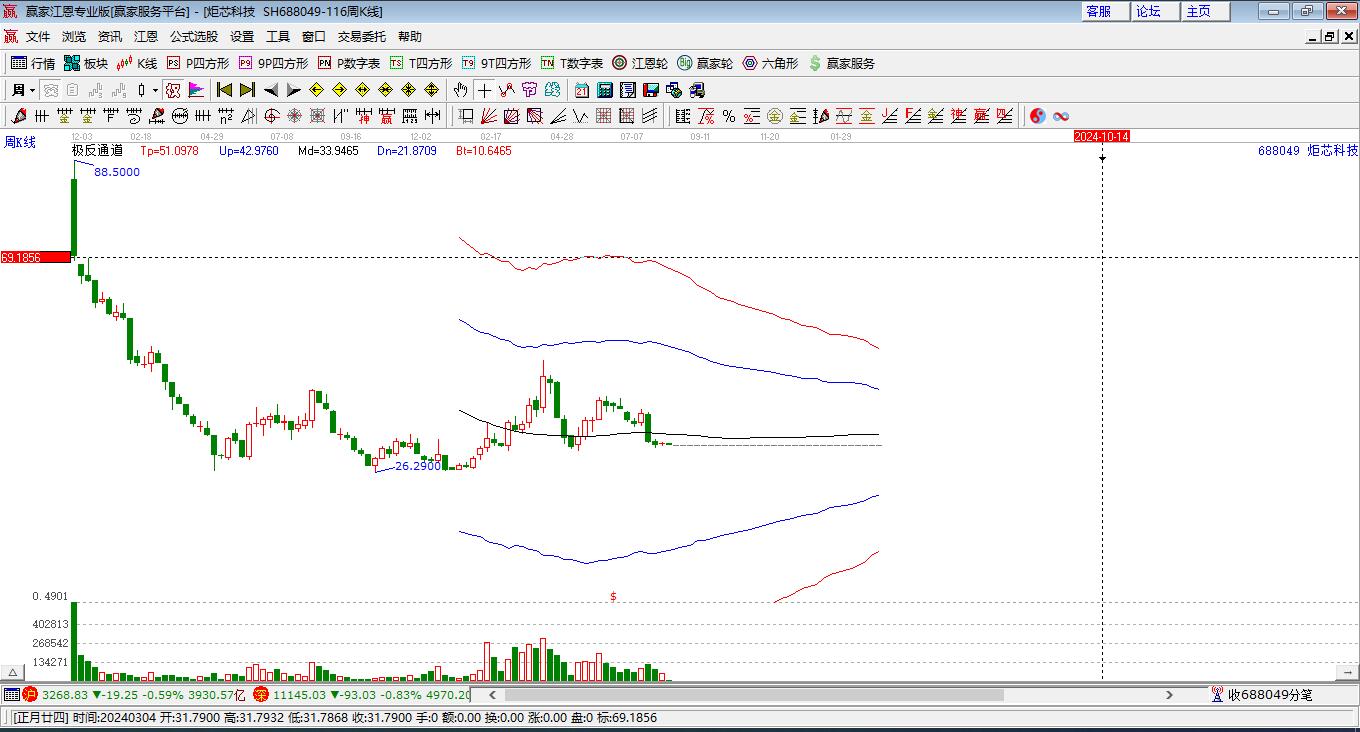The height and width of the screenshot is (732, 1360).
Task: Click the 论坛 forum button
Action: [1155, 11]
